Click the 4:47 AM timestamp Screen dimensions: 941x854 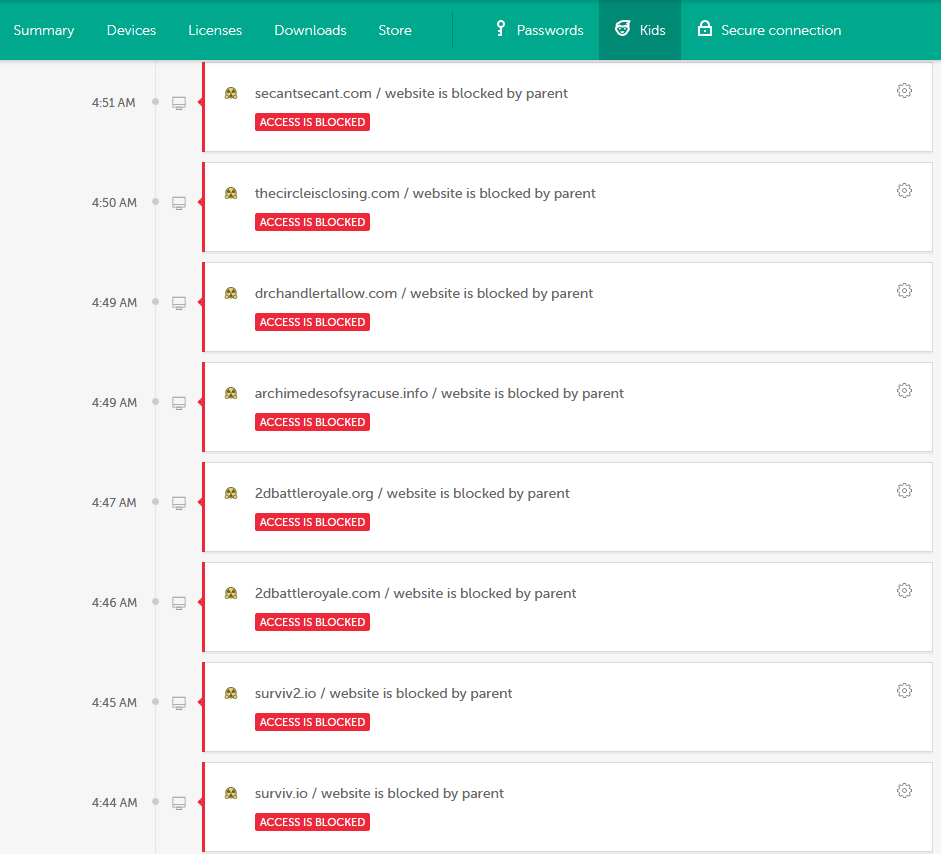click(114, 503)
